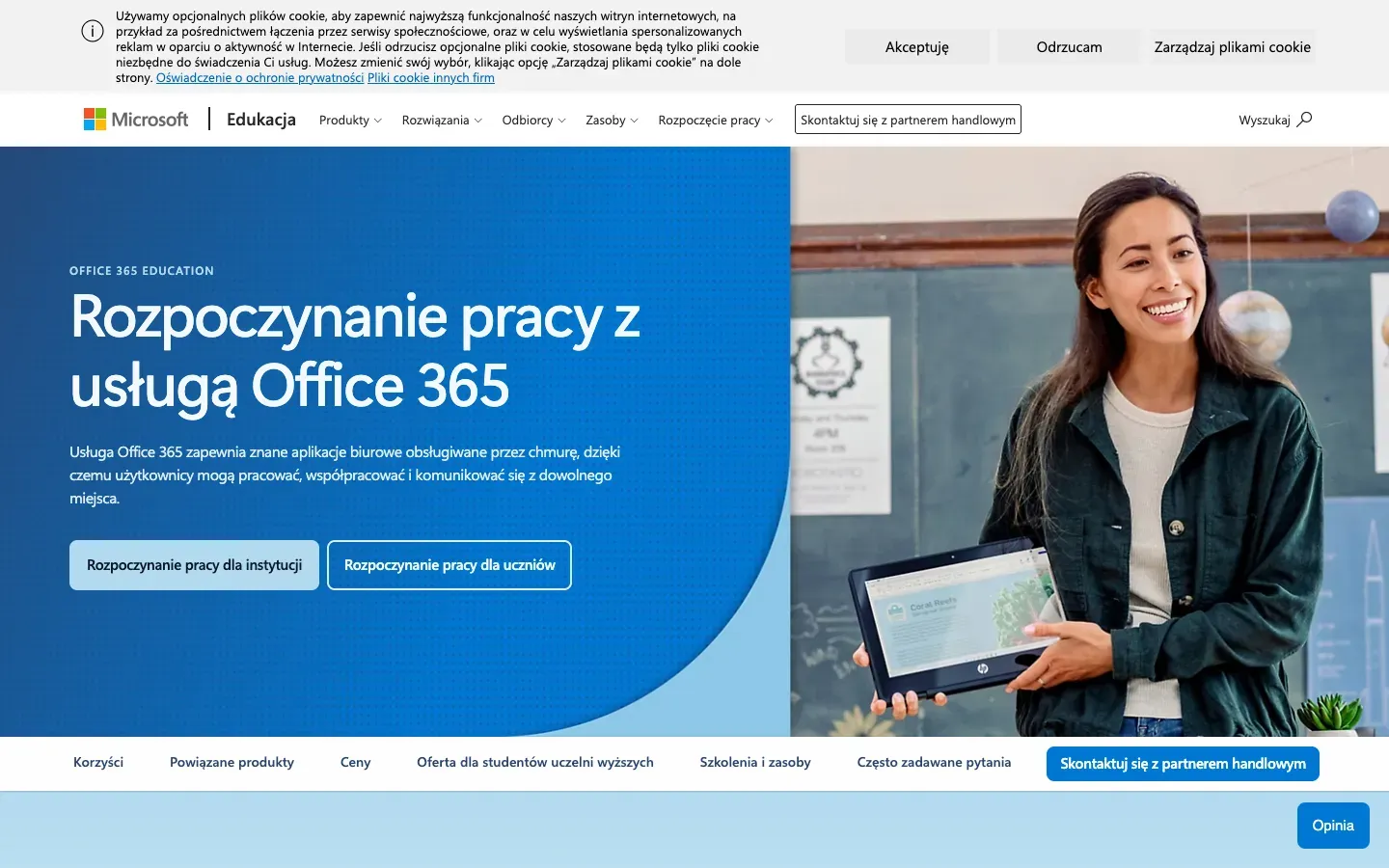This screenshot has height=868, width=1389.
Task: Open the Szkolenia i zasoby section
Action: [755, 762]
